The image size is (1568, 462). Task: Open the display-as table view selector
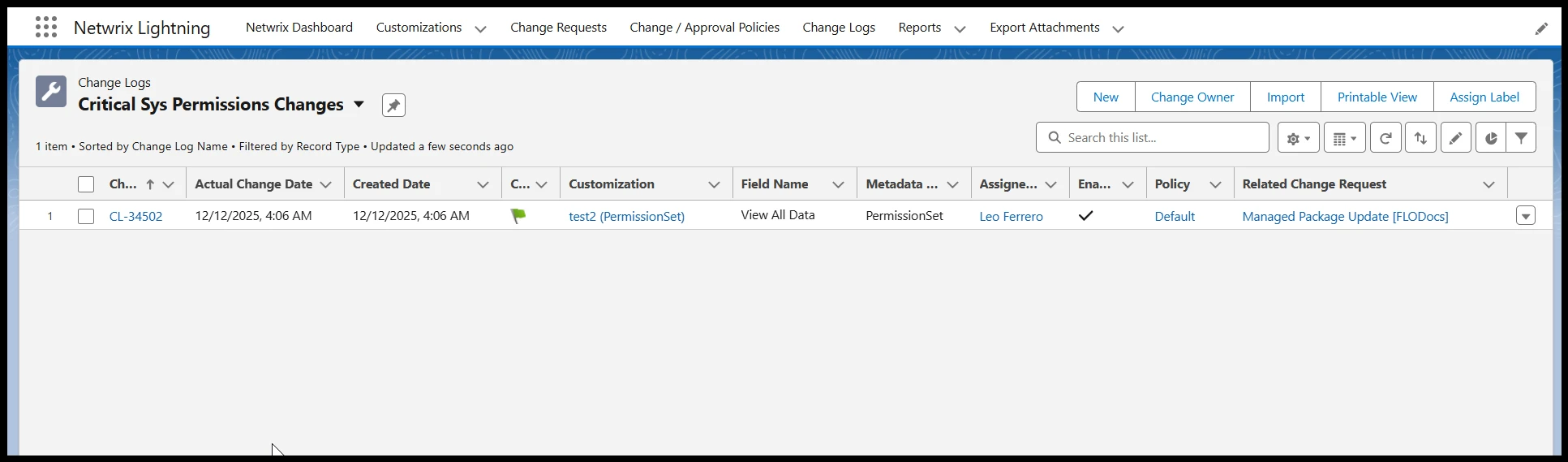(x=1344, y=138)
